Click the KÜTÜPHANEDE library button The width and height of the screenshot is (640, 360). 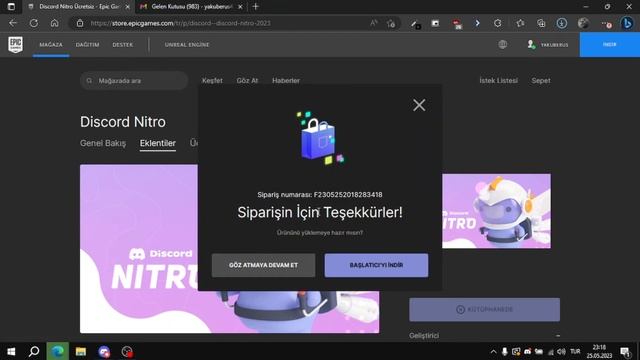click(484, 309)
